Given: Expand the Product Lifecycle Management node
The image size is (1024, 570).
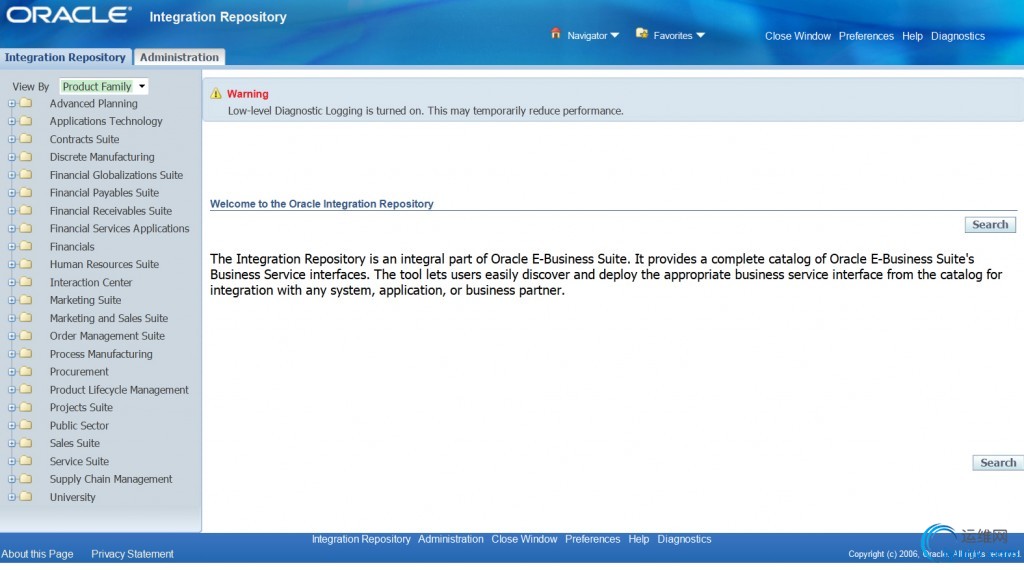Looking at the screenshot, I should point(12,390).
